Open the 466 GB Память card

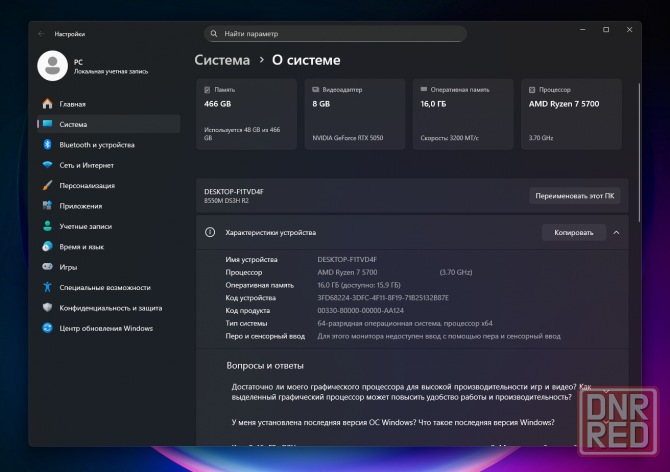point(247,114)
